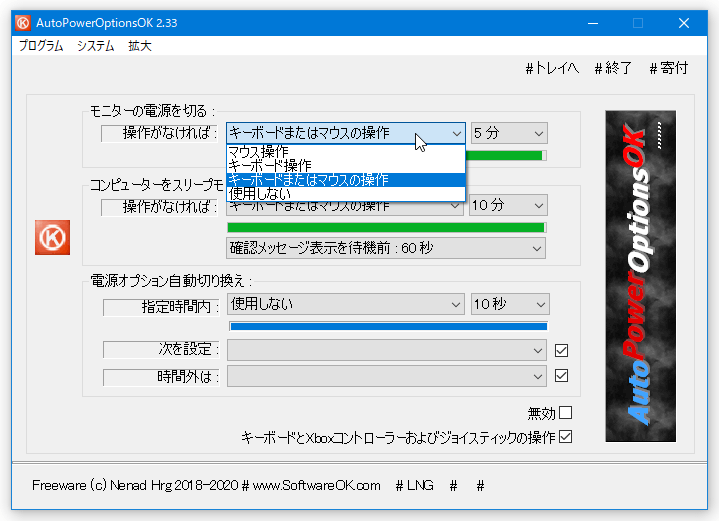The image size is (719, 521).
Task: Open 確認メッセージ表示を待機前 60 秒 dropdown
Action: point(386,248)
